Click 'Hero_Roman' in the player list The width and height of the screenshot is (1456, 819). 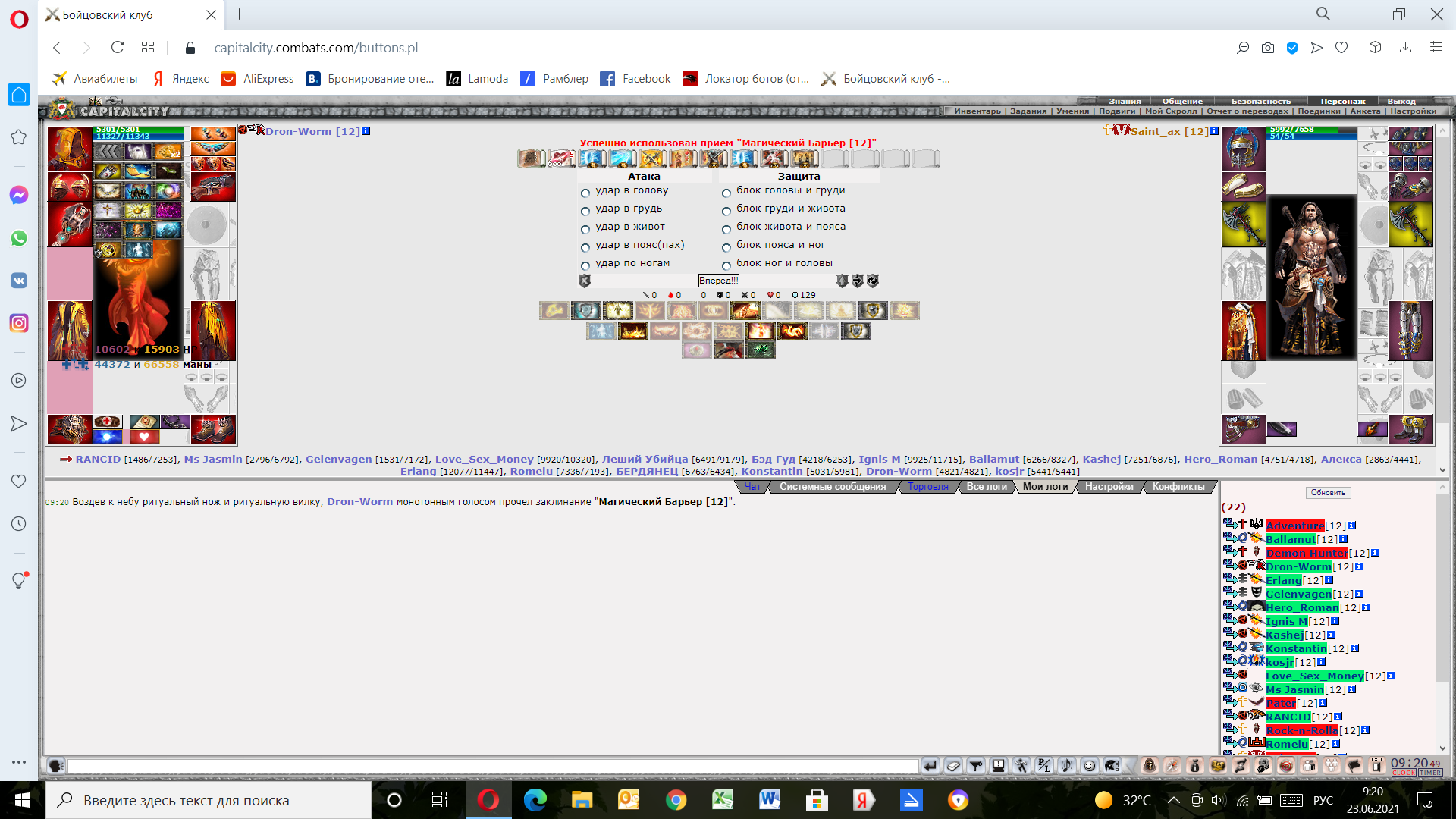1302,607
